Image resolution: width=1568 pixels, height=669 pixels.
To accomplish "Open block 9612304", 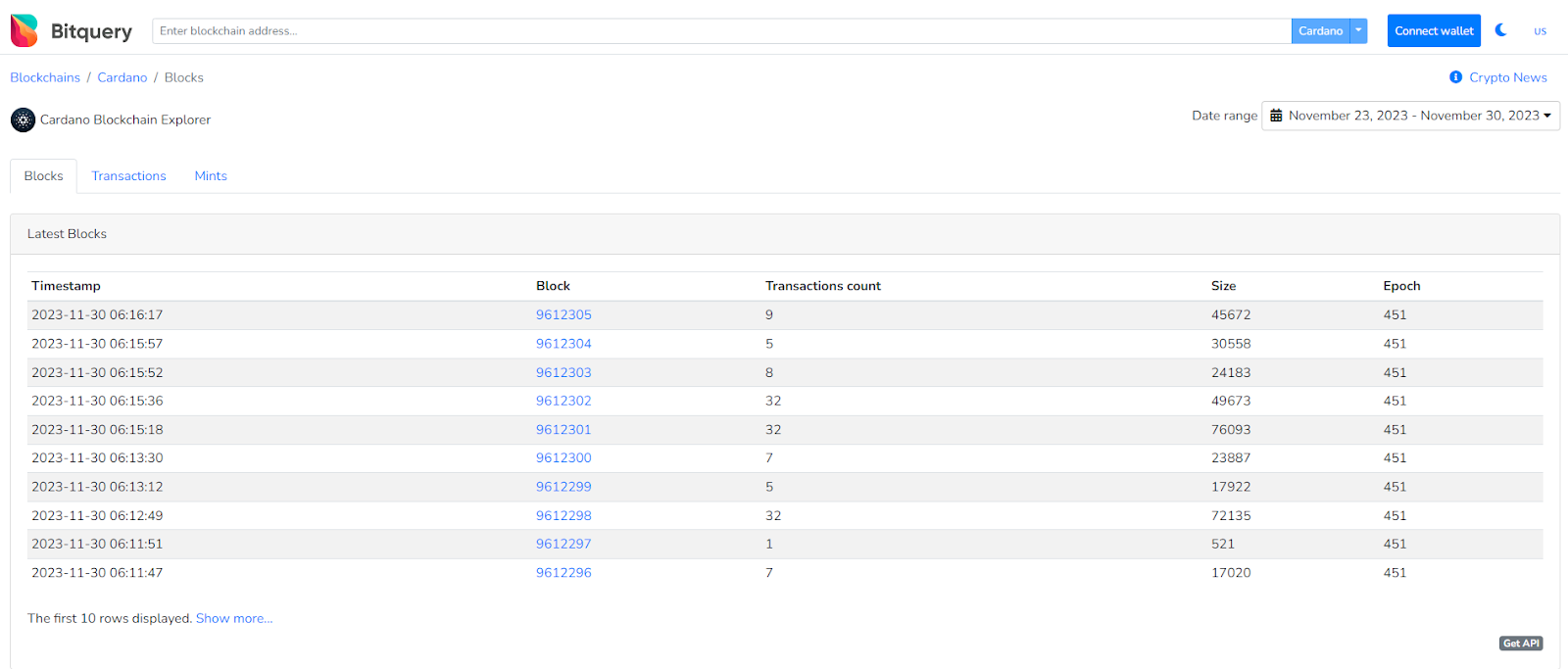I will [x=563, y=344].
